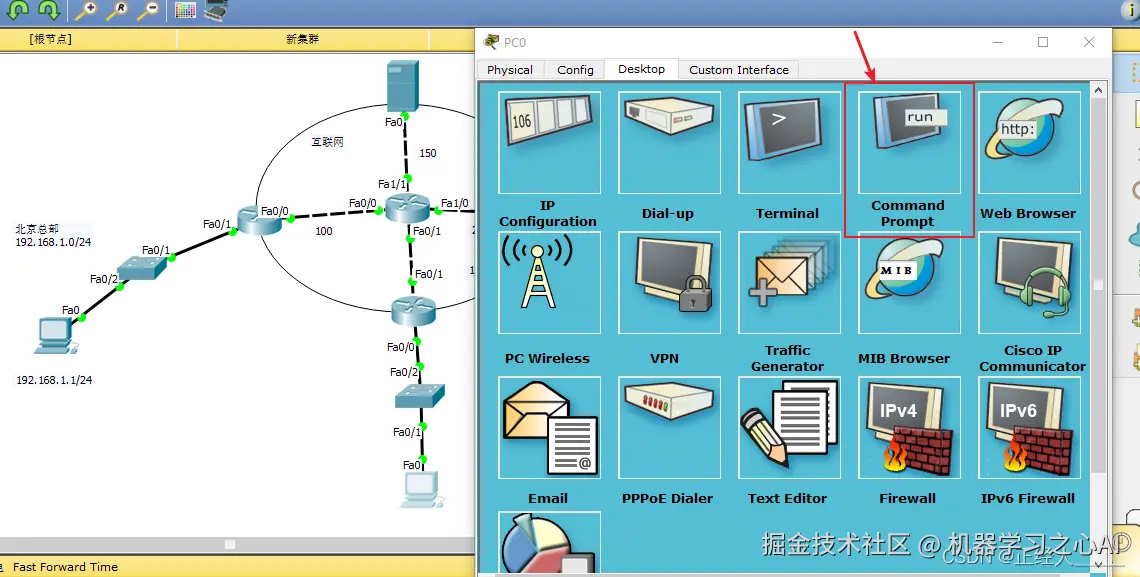The width and height of the screenshot is (1140, 577).
Task: Click the Fa1/1 interface label
Action: click(x=392, y=185)
